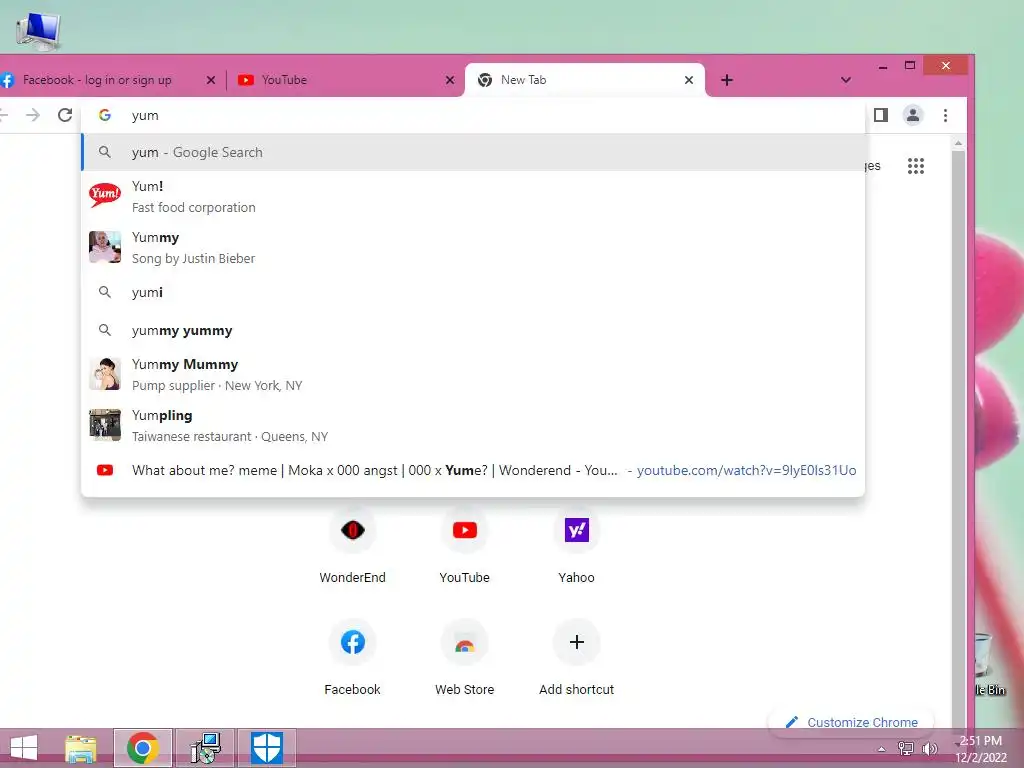Click the volume speaker tray icon
Screen dimensions: 1024x768
pyautogui.click(x=929, y=749)
